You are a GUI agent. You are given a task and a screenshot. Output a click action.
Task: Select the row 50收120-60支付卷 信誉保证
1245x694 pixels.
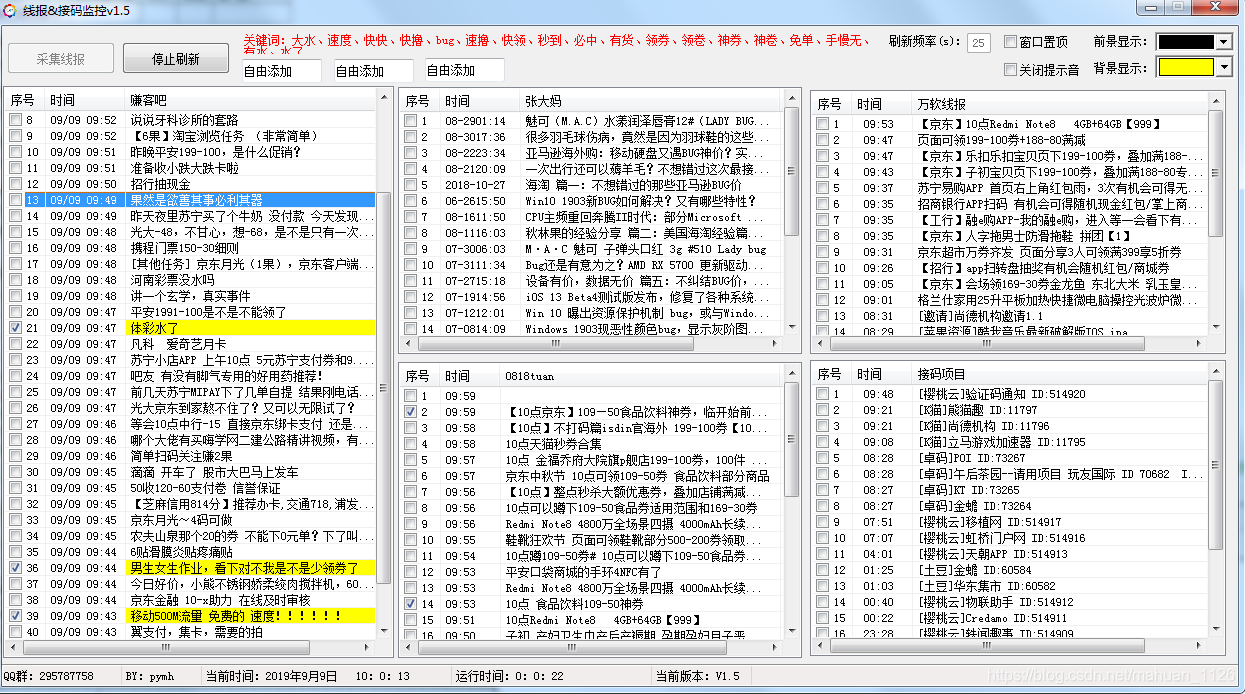[191, 488]
